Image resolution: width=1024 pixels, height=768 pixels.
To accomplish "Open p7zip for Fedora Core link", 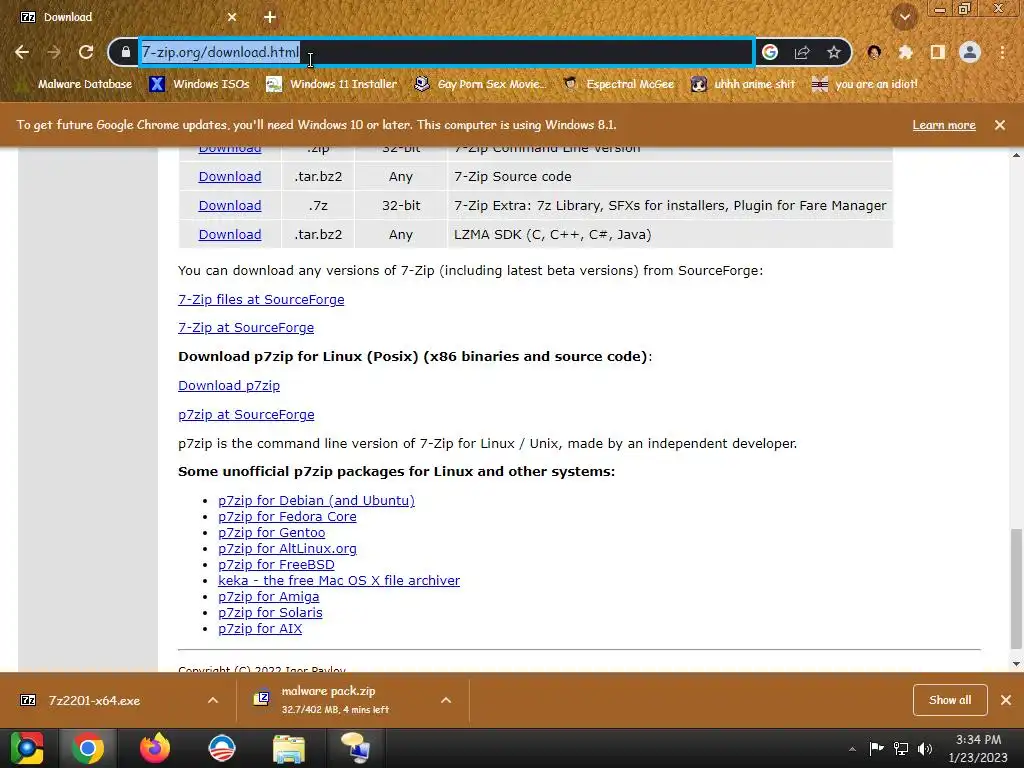I will [x=287, y=516].
